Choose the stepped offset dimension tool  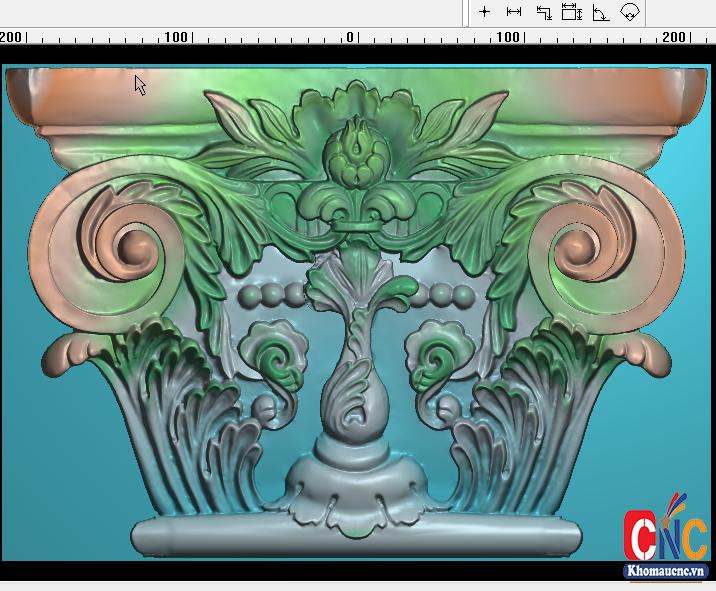pyautogui.click(x=543, y=12)
